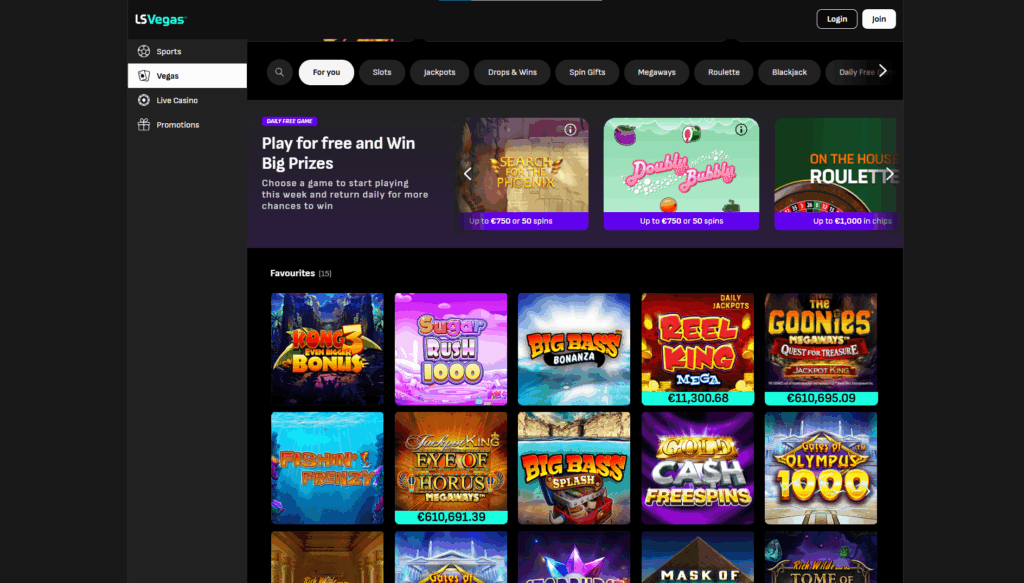Click the Favourites section heading
This screenshot has width=1024, height=583.
[293, 273]
